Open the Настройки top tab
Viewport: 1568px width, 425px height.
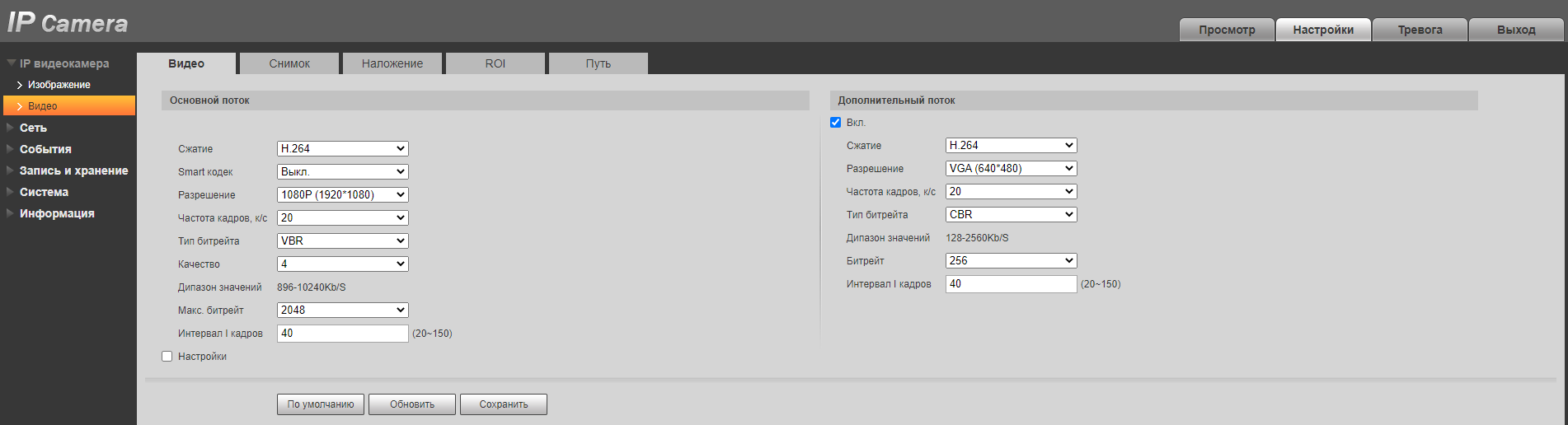pos(1323,30)
